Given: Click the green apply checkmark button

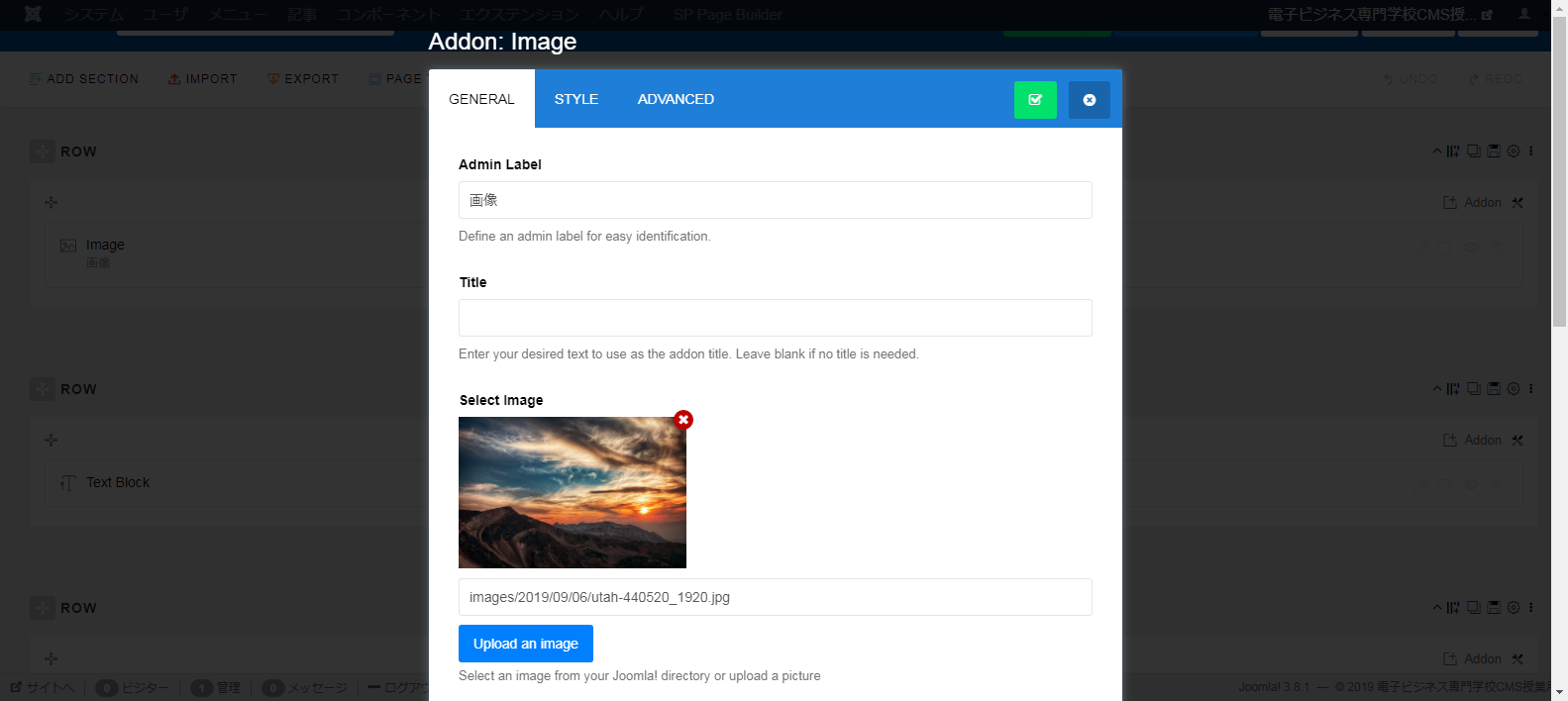Looking at the screenshot, I should coord(1035,100).
